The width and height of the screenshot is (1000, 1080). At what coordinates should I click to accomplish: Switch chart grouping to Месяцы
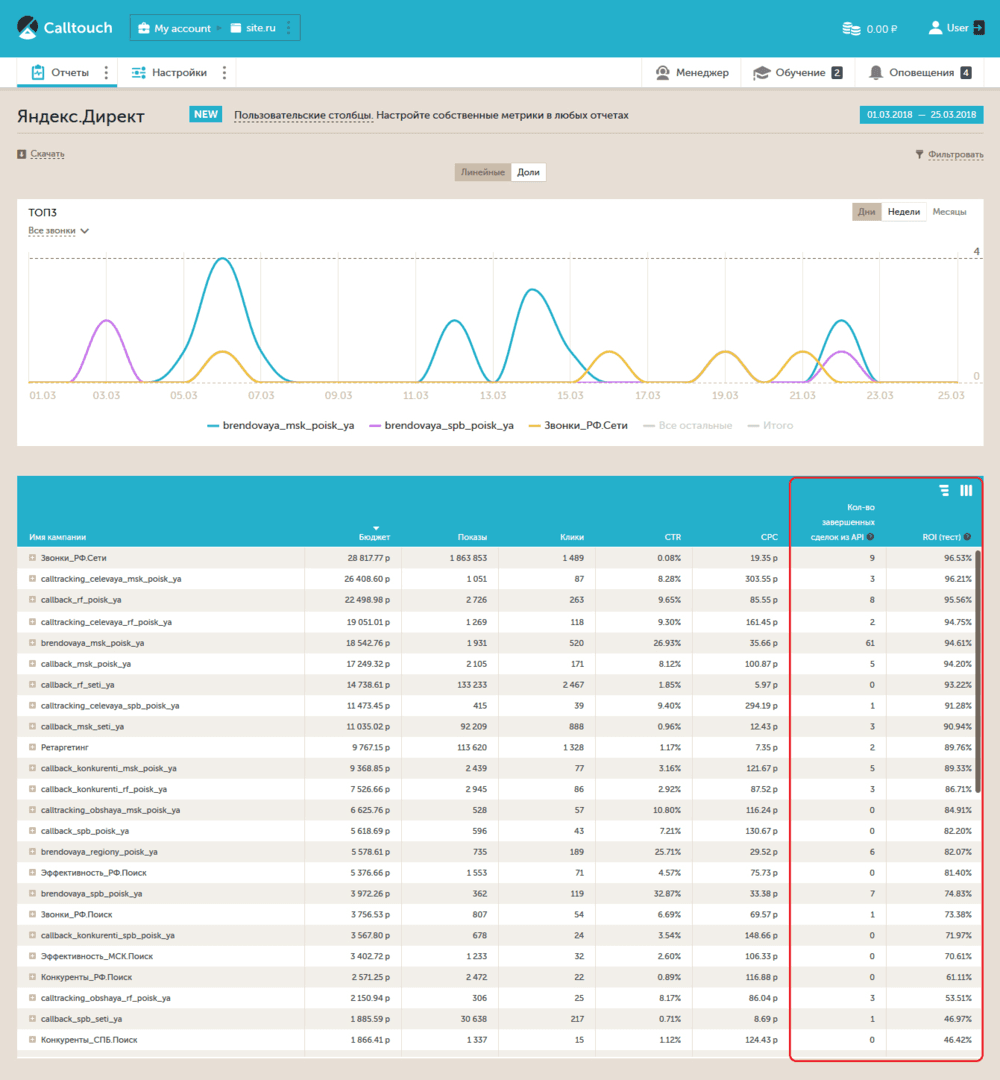click(x=949, y=211)
